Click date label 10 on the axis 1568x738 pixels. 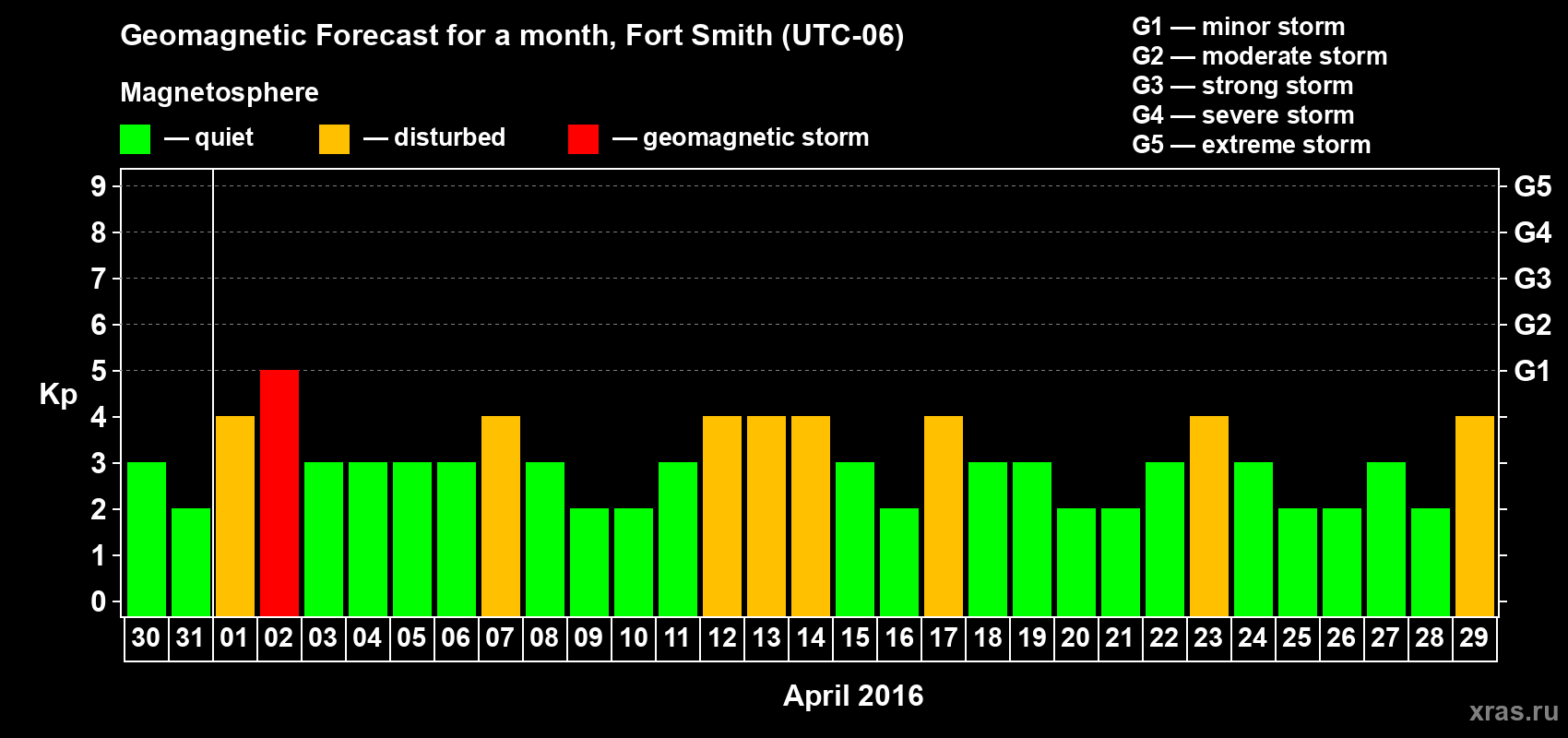point(633,637)
